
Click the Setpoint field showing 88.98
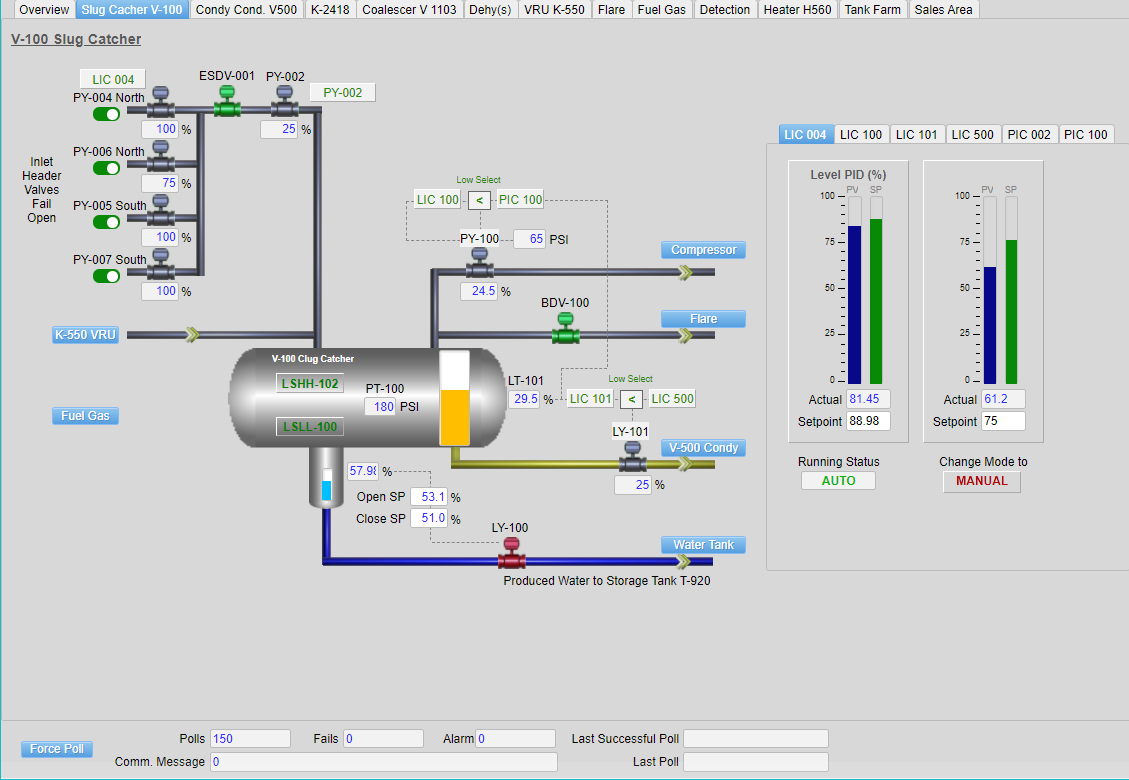867,422
